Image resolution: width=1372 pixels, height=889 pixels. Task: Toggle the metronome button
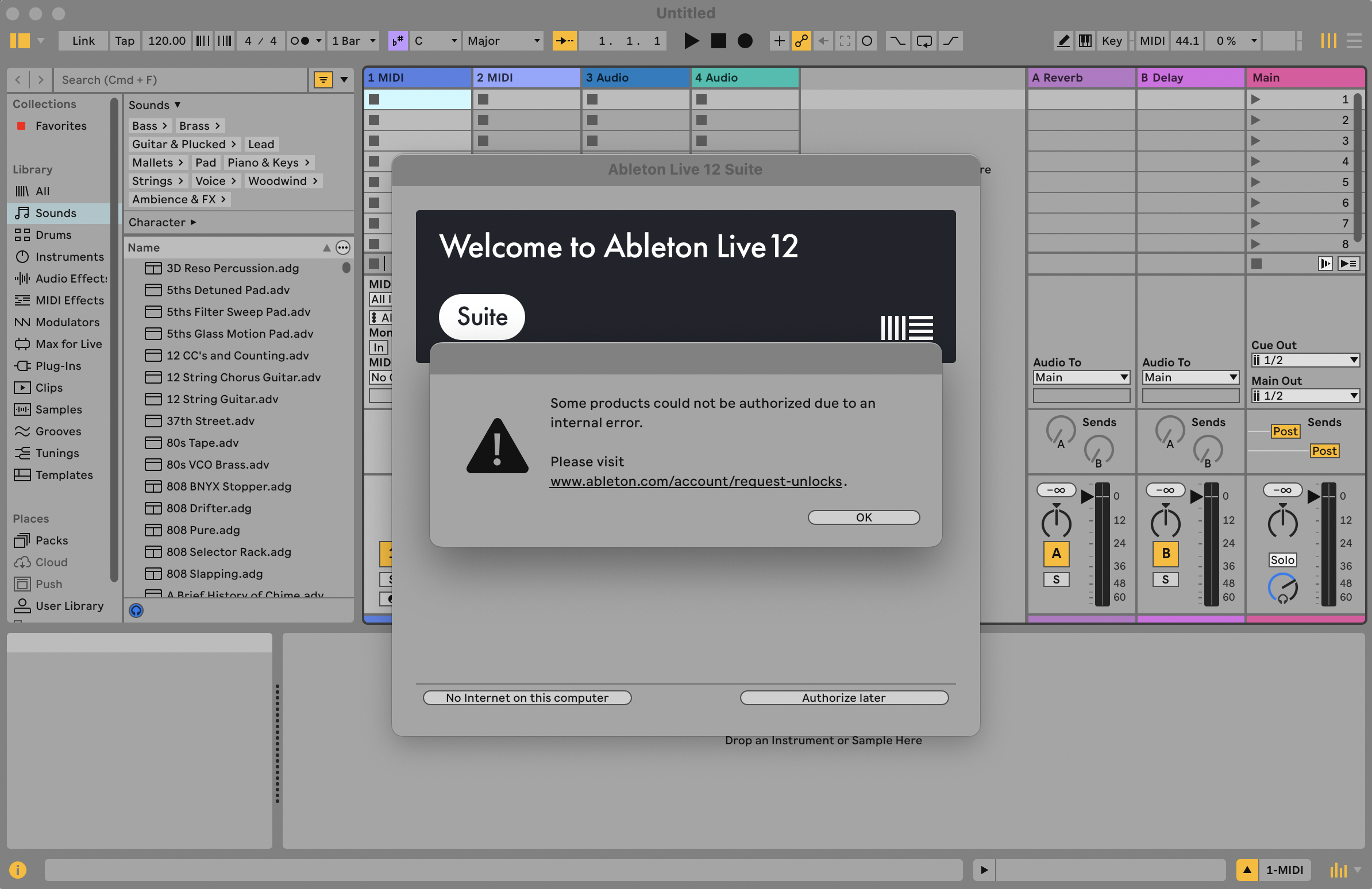[x=300, y=41]
